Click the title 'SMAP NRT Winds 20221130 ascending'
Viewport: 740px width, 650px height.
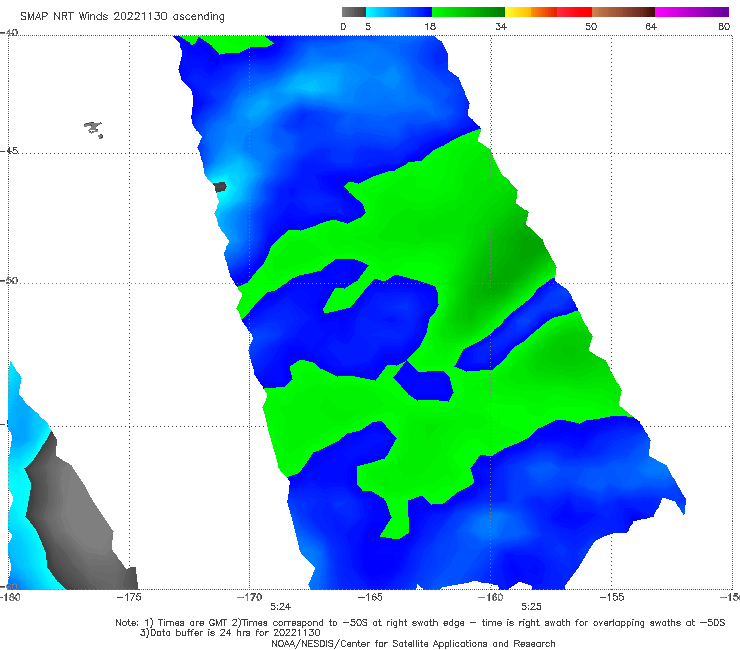pyautogui.click(x=122, y=16)
